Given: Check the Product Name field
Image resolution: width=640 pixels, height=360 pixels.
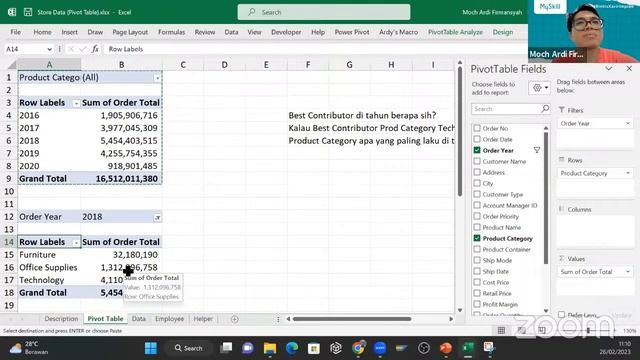Looking at the screenshot, I should tap(477, 227).
